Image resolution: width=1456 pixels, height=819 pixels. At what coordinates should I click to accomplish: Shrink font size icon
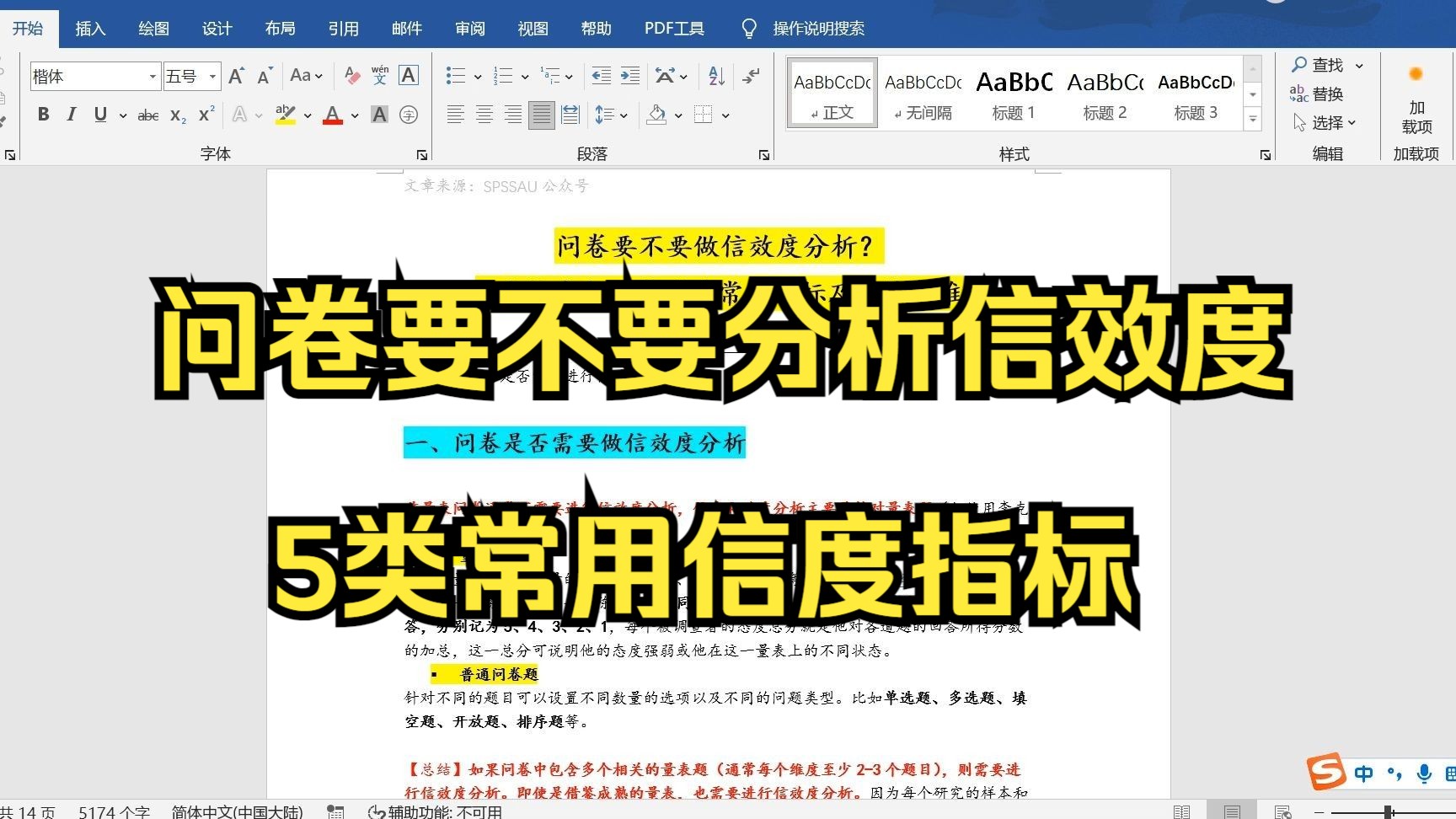coord(265,76)
